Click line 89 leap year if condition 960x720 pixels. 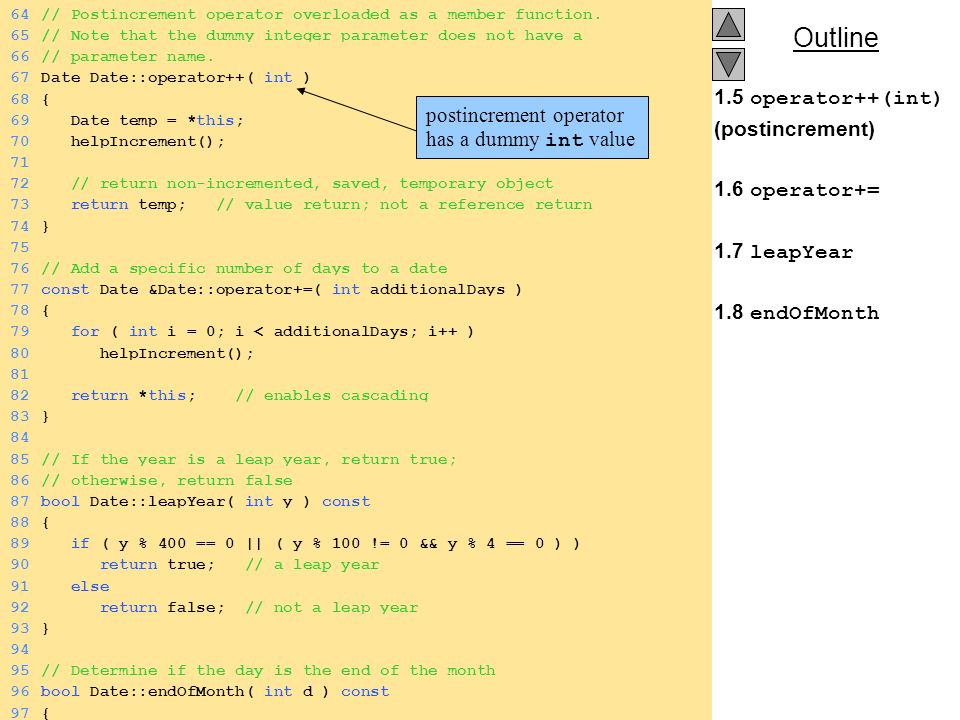coord(325,544)
